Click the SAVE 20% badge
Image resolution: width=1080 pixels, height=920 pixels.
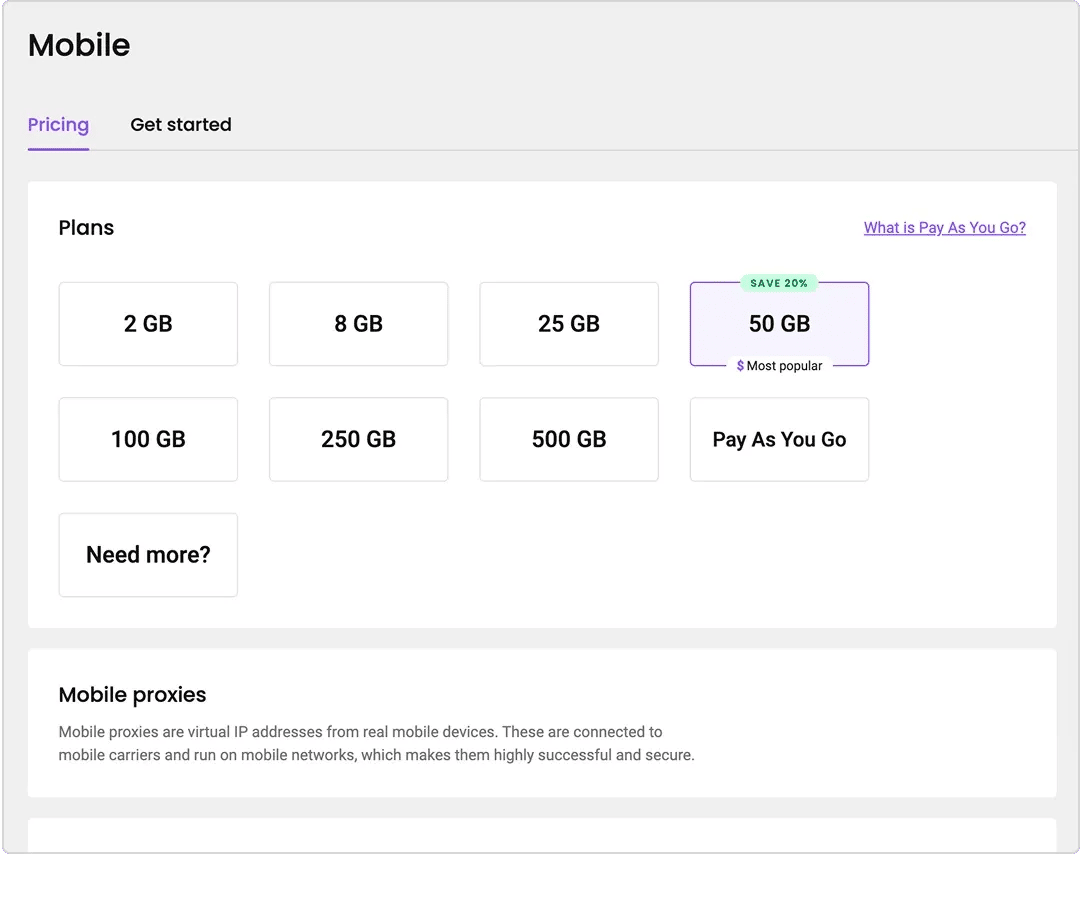[x=779, y=283]
